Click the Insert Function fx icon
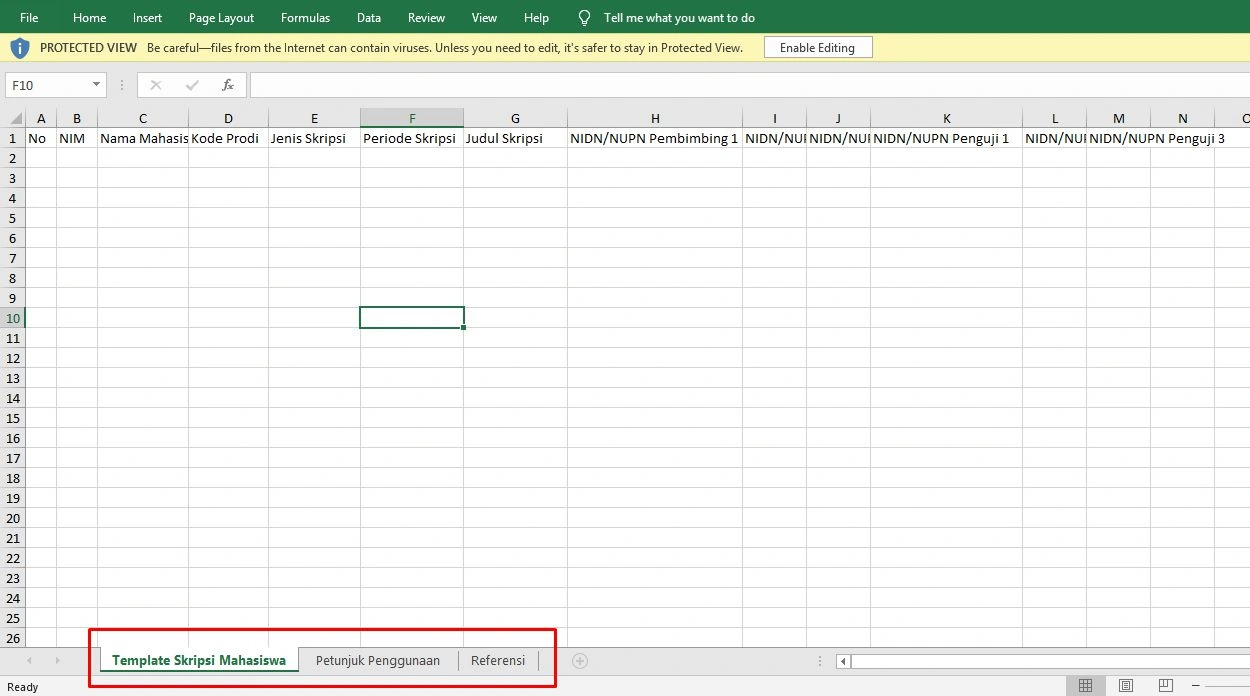 (x=228, y=85)
